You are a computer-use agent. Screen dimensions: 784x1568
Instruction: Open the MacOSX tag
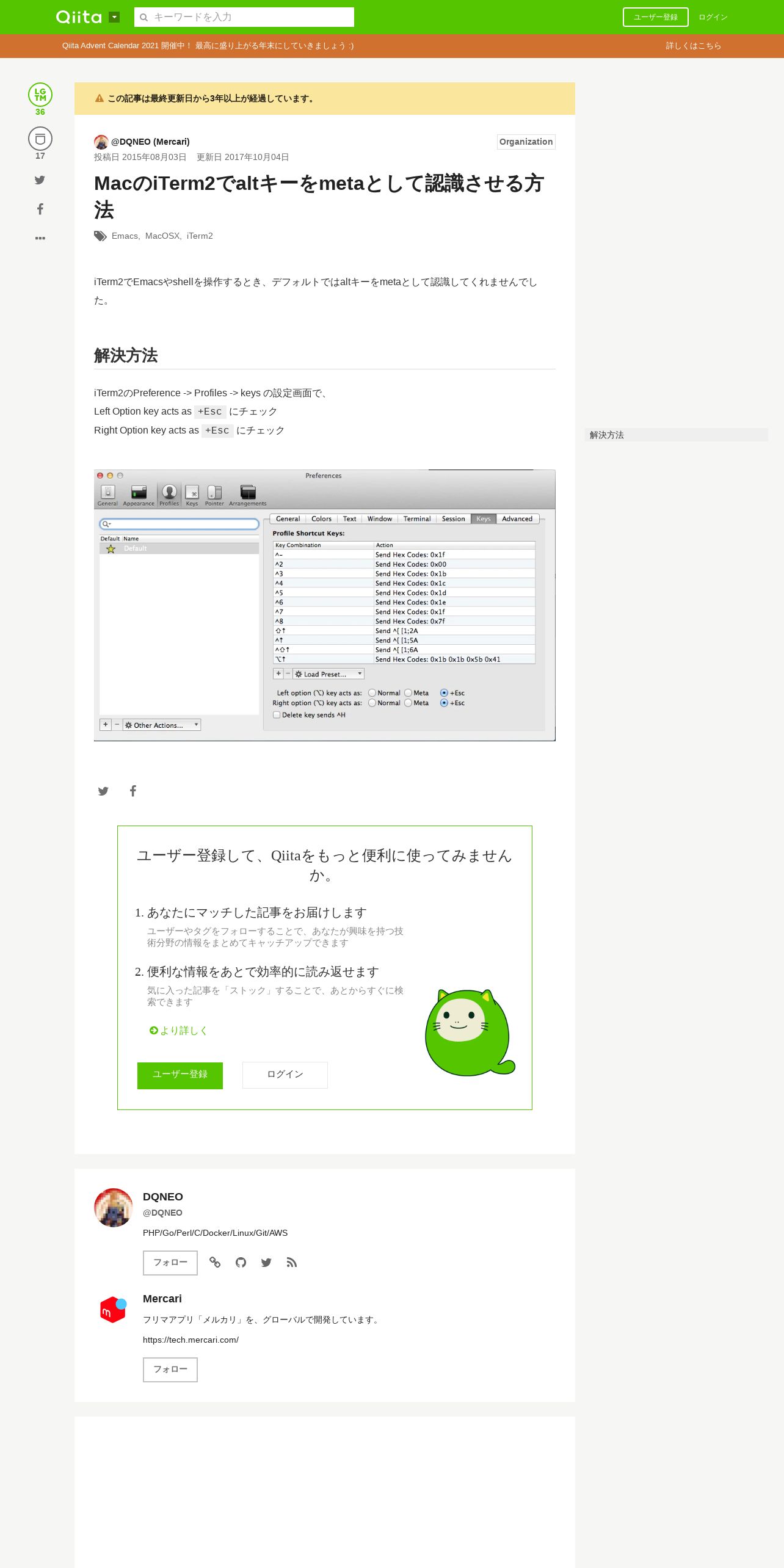pyautogui.click(x=162, y=236)
